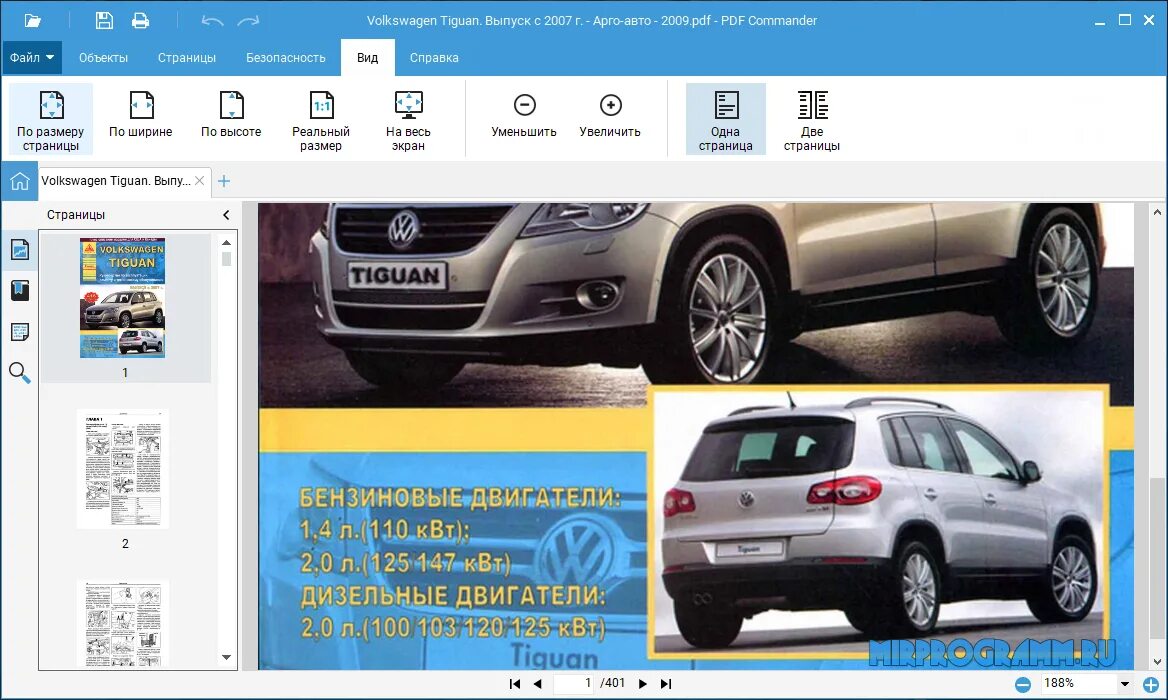Open the Страницы ribbon tab

pyautogui.click(x=187, y=57)
